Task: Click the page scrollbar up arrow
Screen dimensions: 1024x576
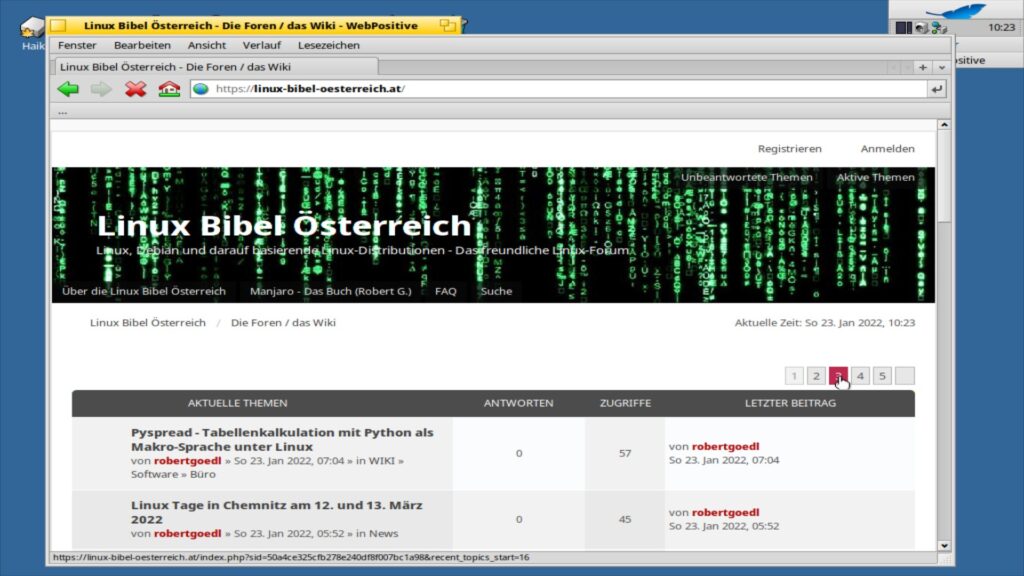Action: tap(944, 125)
